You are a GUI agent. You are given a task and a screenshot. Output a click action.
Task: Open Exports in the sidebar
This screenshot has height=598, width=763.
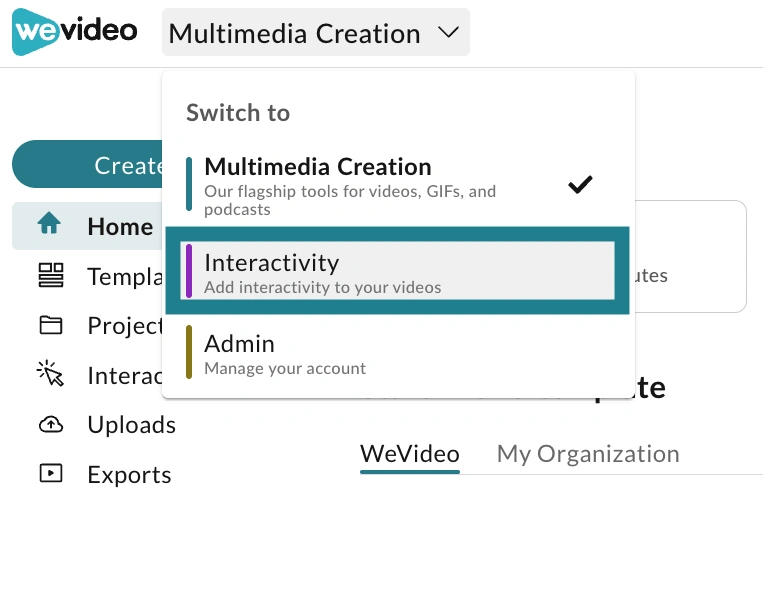pyautogui.click(x=104, y=474)
